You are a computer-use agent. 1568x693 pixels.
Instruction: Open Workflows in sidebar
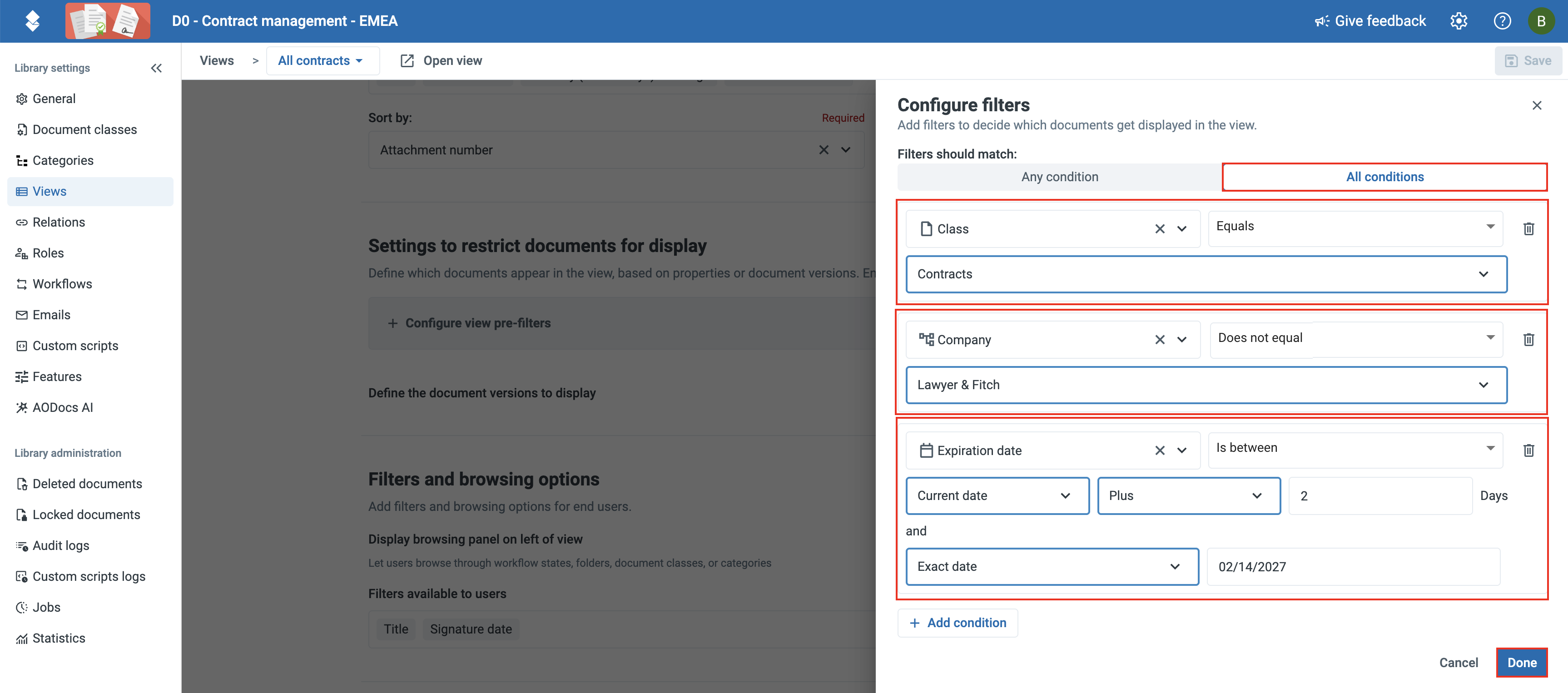pos(90,284)
